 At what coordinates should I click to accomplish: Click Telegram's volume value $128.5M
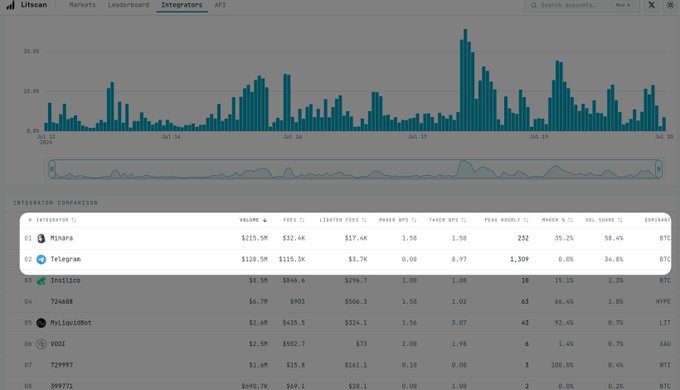(x=255, y=259)
